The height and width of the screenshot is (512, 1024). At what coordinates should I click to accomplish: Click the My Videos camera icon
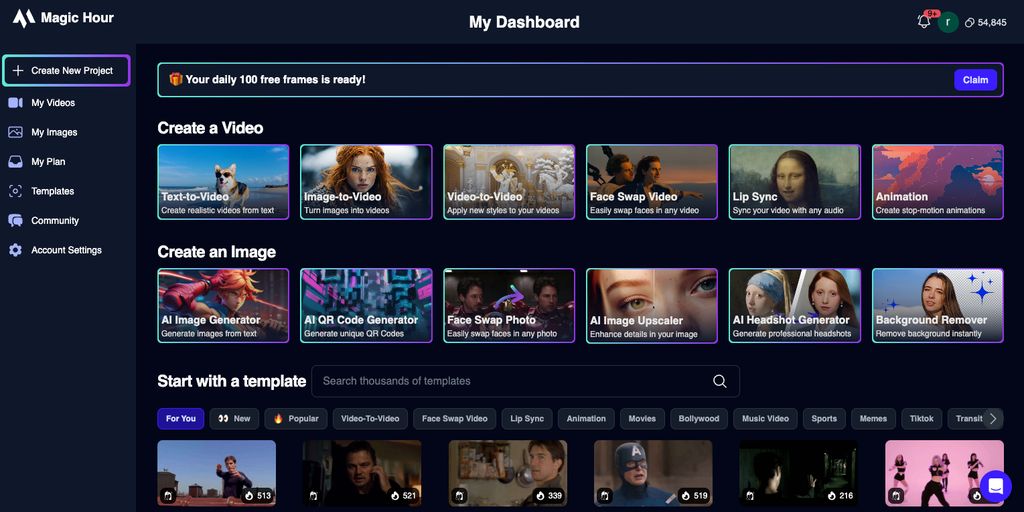(15, 103)
